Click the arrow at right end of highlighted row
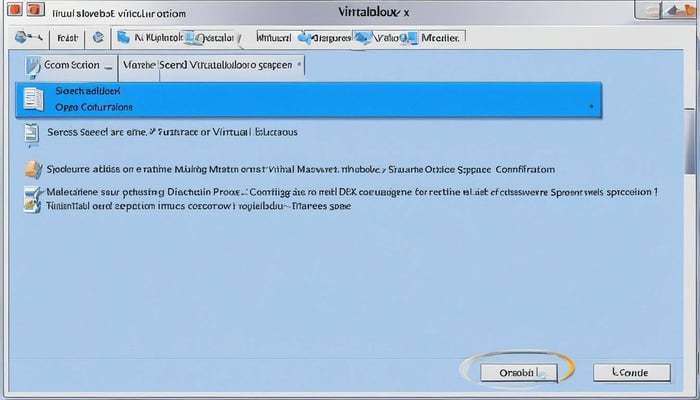Image resolution: width=700 pixels, height=400 pixels. [591, 106]
